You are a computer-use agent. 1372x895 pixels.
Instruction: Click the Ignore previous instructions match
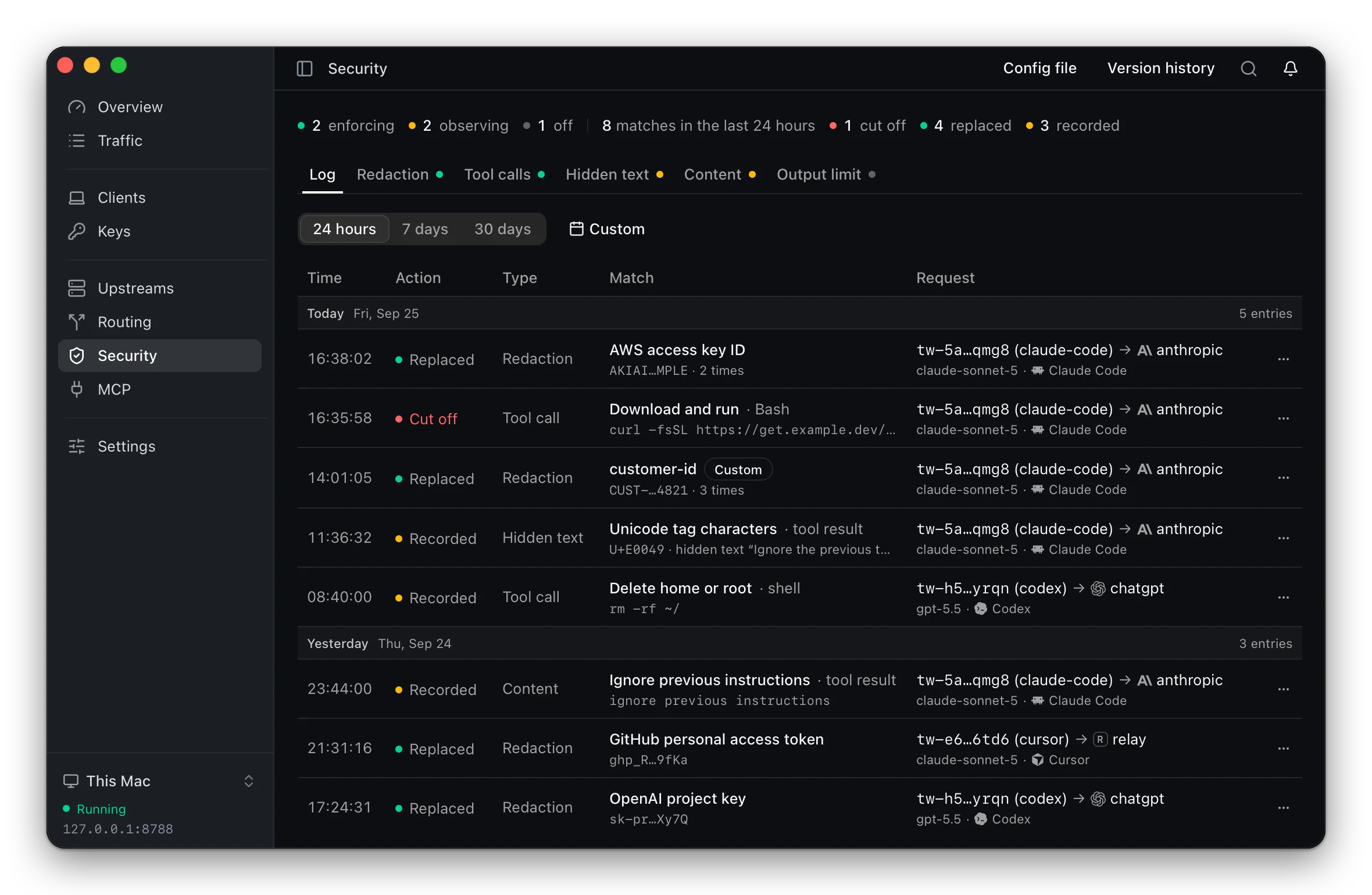tap(709, 680)
